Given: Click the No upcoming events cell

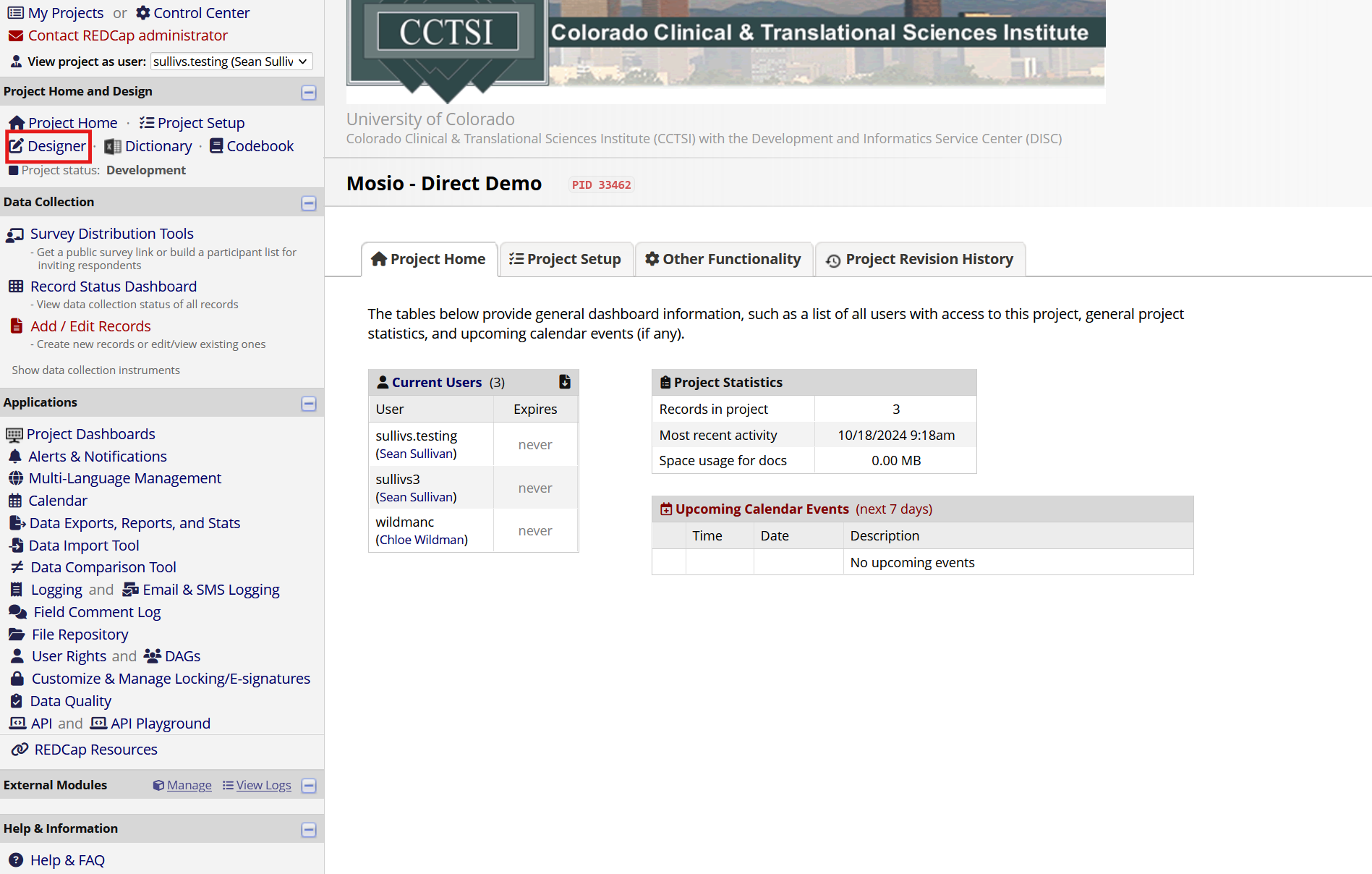Looking at the screenshot, I should (913, 562).
